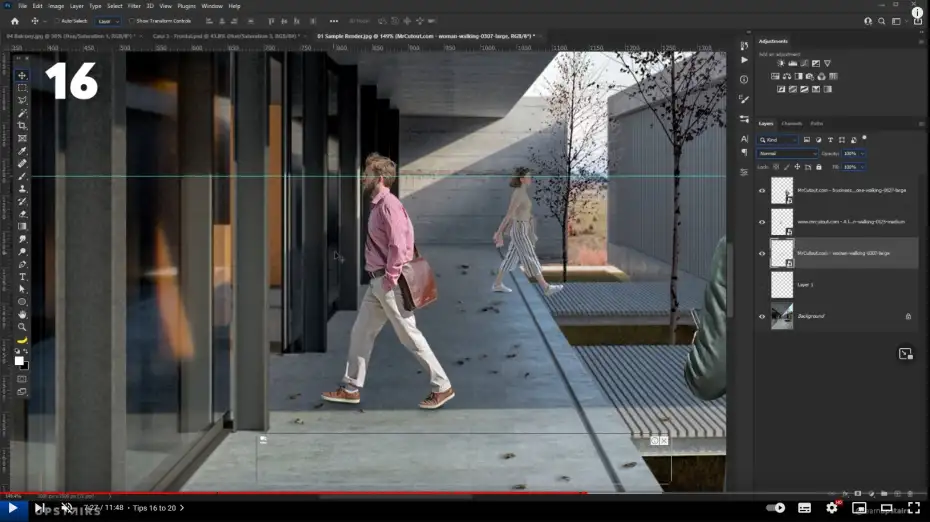Click the foreground color swatch
The image size is (930, 522).
click(19, 361)
